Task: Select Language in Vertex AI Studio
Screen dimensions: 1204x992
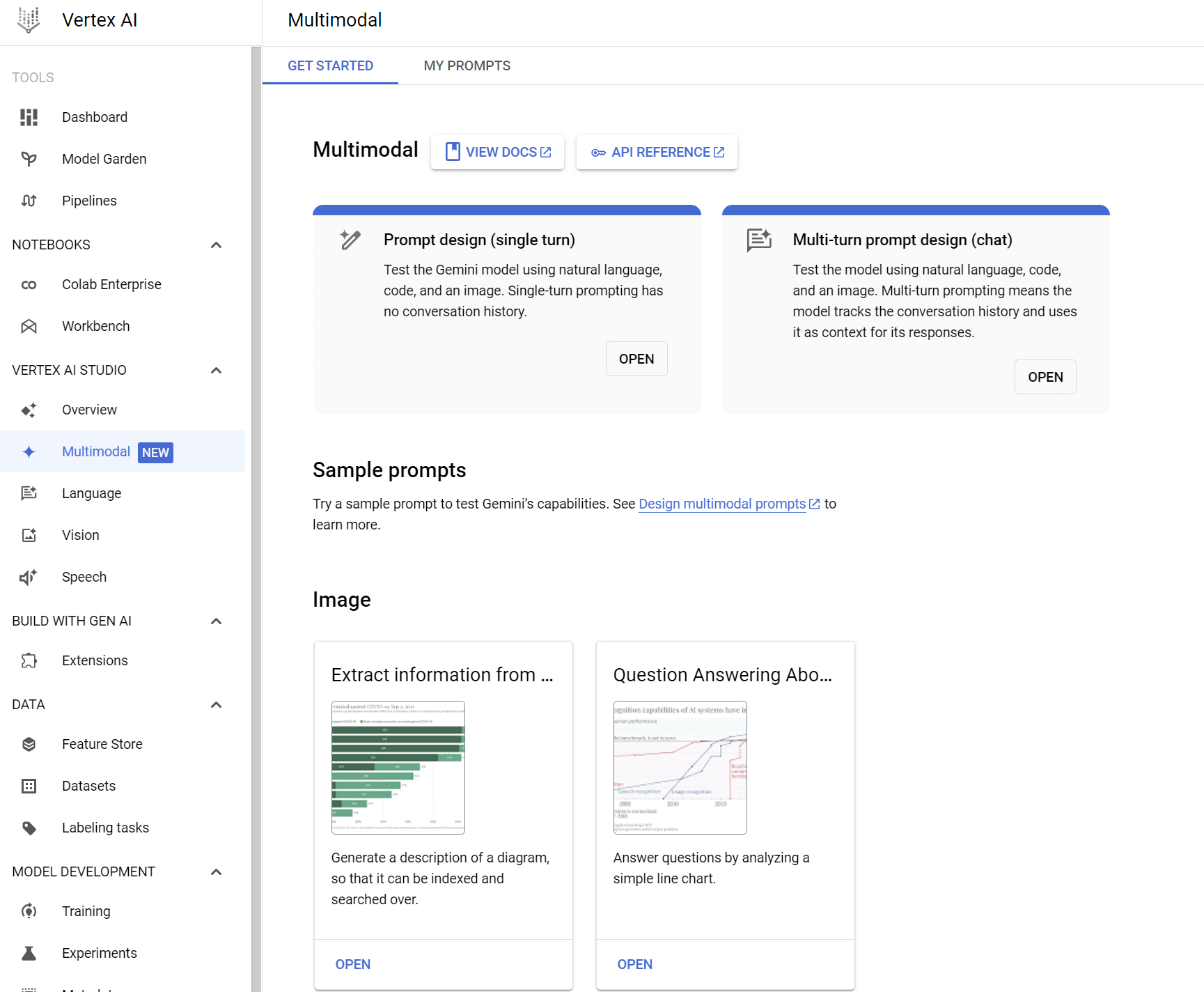Action: [123, 493]
